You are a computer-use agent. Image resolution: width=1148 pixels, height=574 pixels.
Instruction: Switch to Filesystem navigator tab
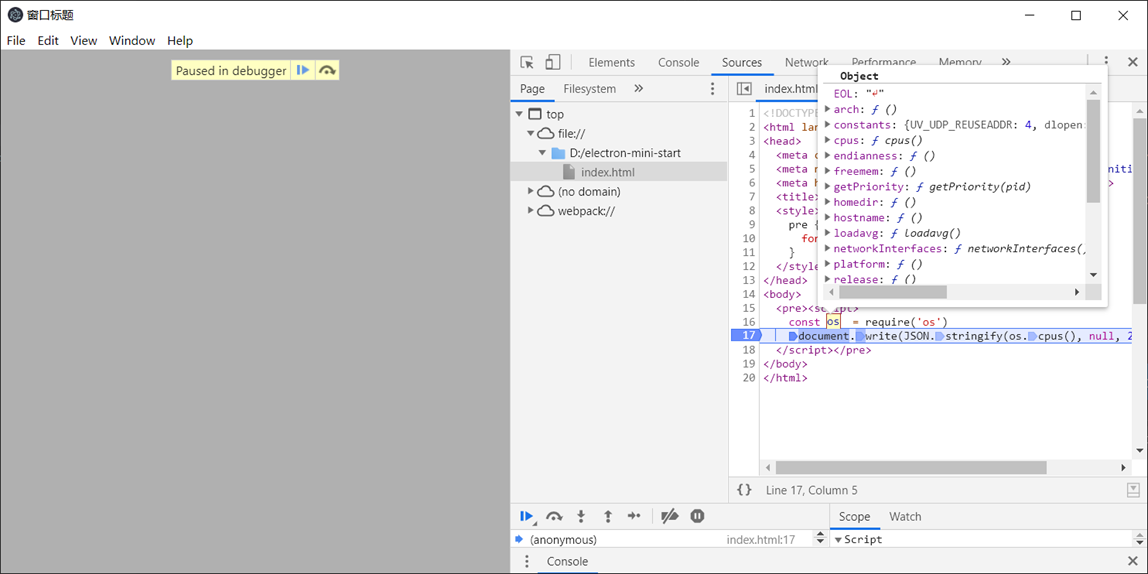(589, 89)
